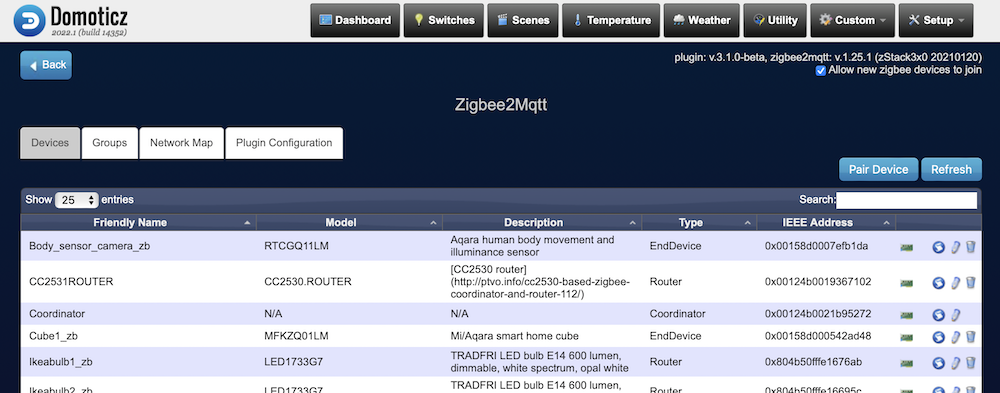
Task: Open the Temperature page
Action: coord(611,20)
